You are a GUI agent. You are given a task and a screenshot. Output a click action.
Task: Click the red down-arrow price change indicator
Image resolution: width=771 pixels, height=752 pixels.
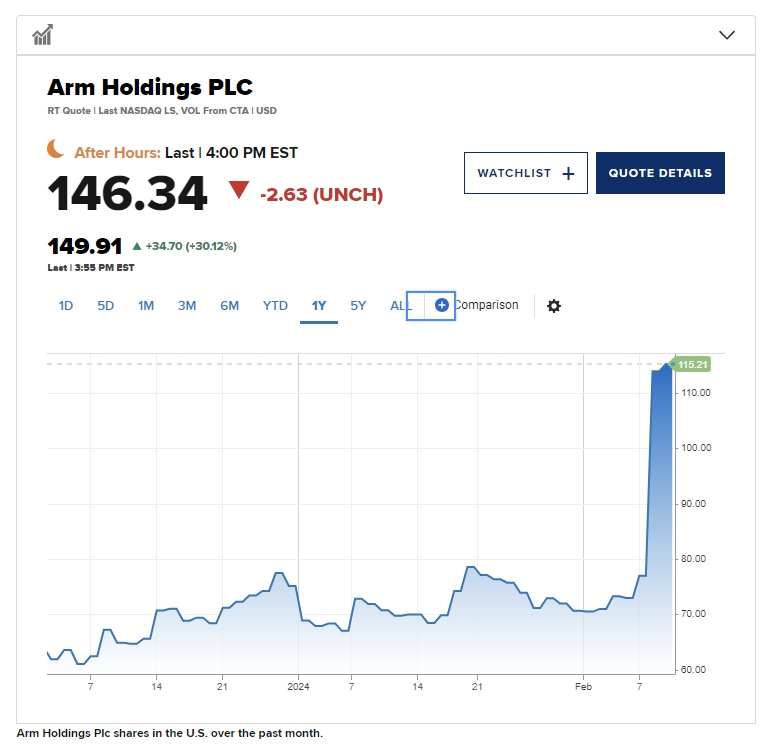238,190
